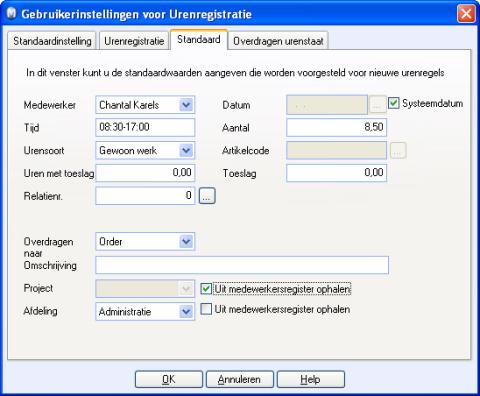This screenshot has height=396, width=480.
Task: Click the Artikelcode input field
Action: [x=336, y=150]
